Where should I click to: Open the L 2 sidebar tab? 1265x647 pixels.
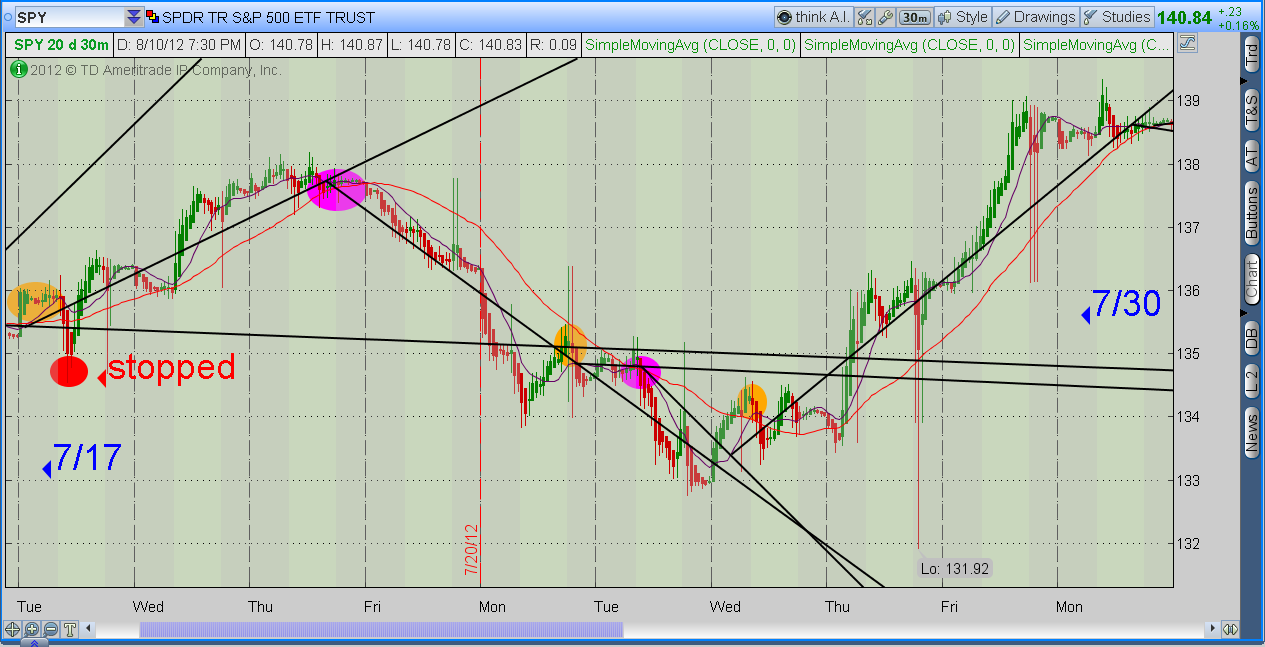[x=1251, y=381]
